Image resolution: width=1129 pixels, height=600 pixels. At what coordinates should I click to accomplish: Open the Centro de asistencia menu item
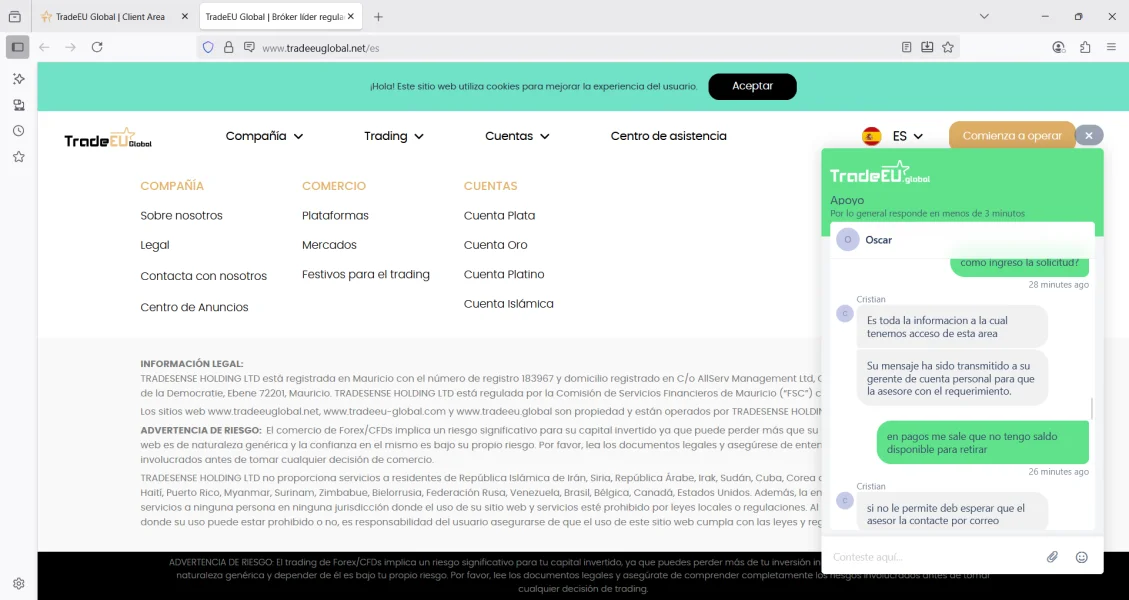click(668, 136)
